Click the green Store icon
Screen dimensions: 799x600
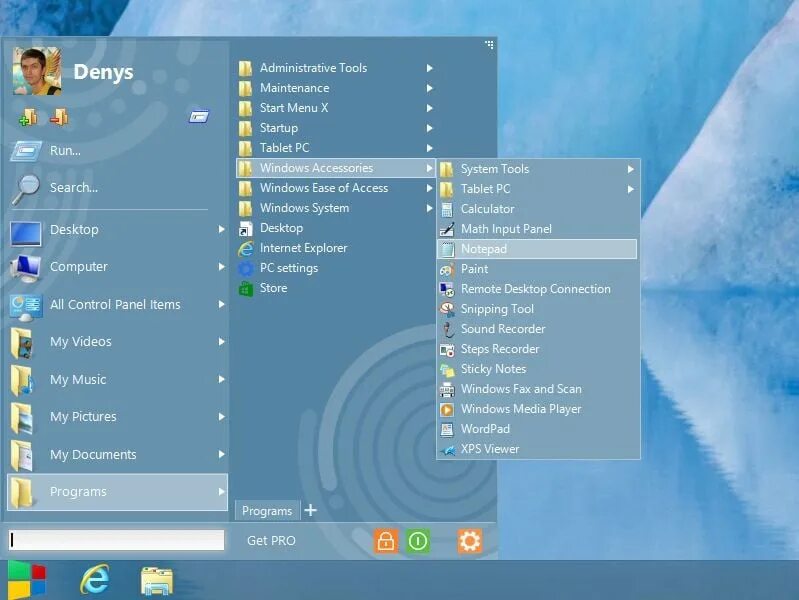[x=246, y=289]
